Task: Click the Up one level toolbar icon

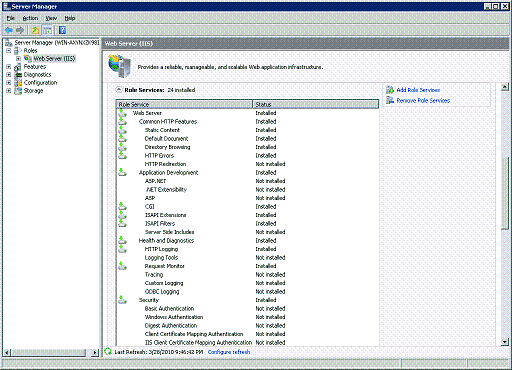Action: pyautogui.click(x=35, y=30)
